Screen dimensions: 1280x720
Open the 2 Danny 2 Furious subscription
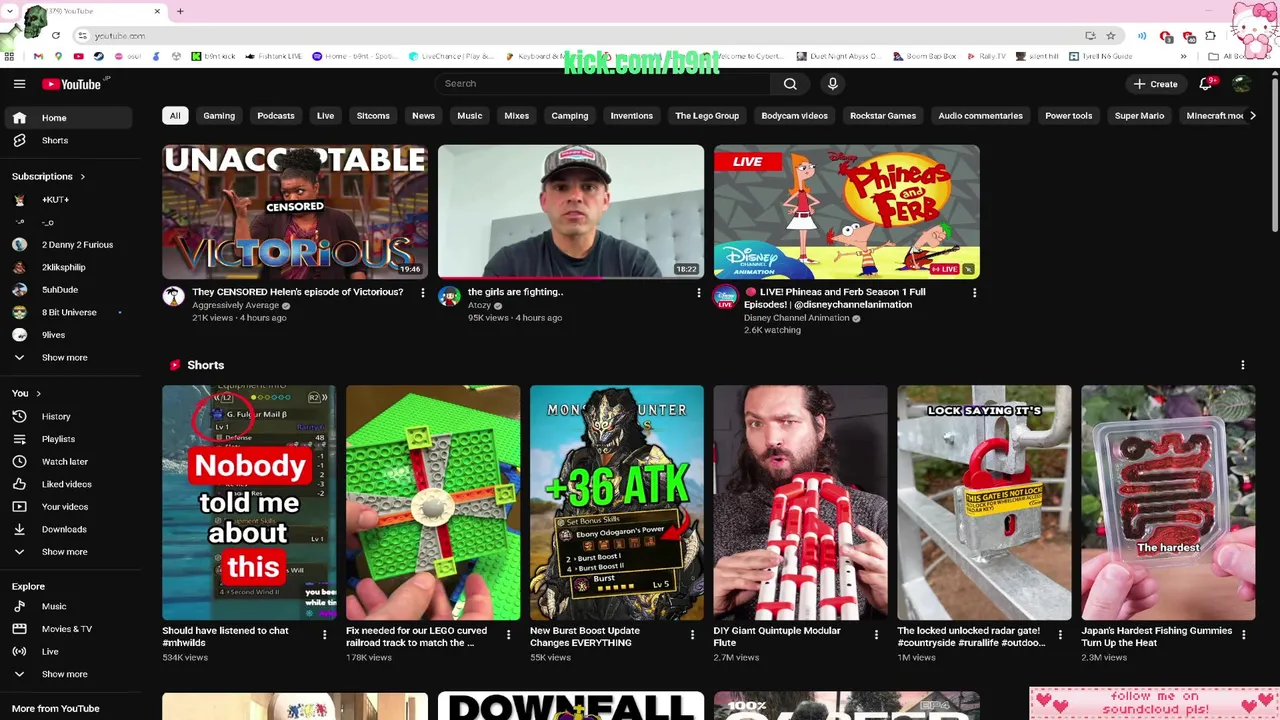tap(66, 245)
